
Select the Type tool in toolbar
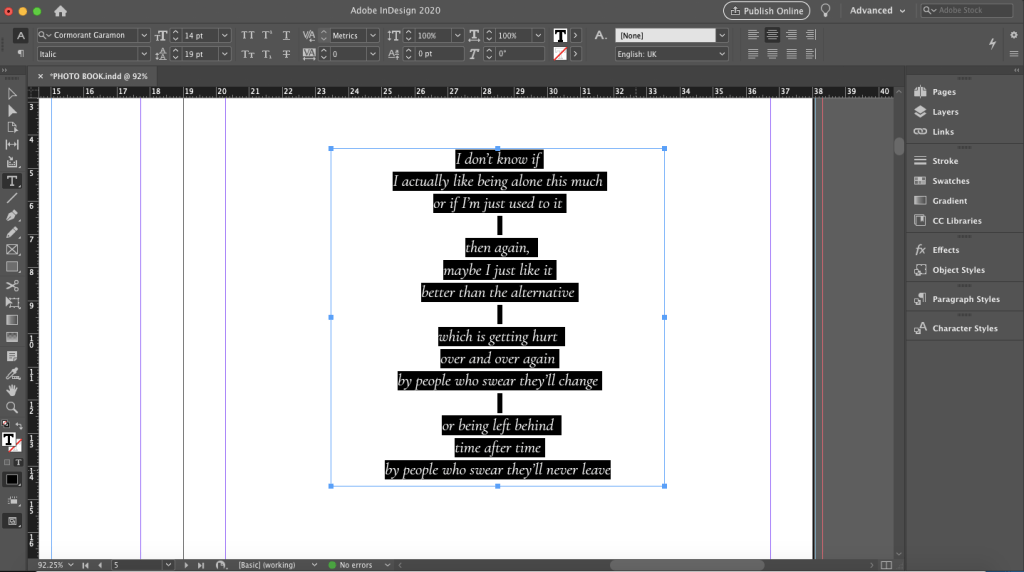coord(12,181)
